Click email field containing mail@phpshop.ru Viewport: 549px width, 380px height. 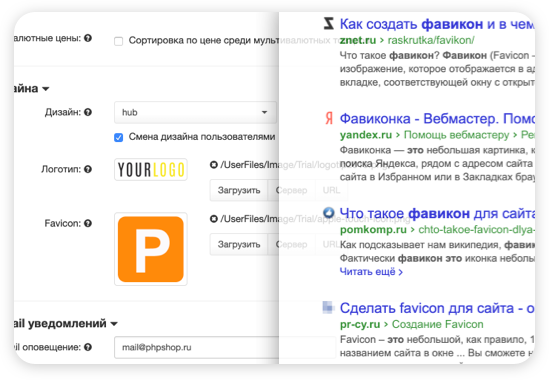pyautogui.click(x=225, y=347)
